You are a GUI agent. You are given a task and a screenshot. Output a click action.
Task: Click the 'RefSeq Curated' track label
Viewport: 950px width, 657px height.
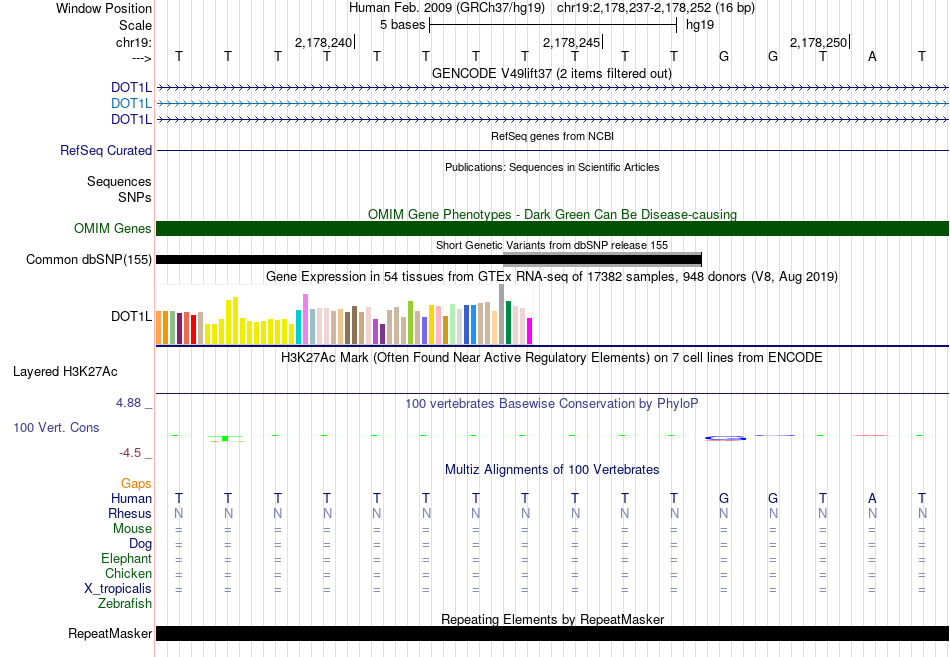[x=106, y=150]
